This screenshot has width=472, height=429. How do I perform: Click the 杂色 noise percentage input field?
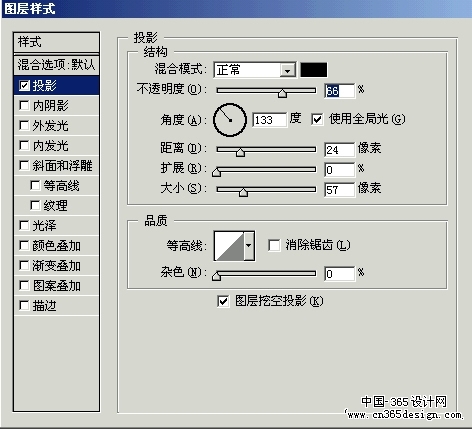339,274
